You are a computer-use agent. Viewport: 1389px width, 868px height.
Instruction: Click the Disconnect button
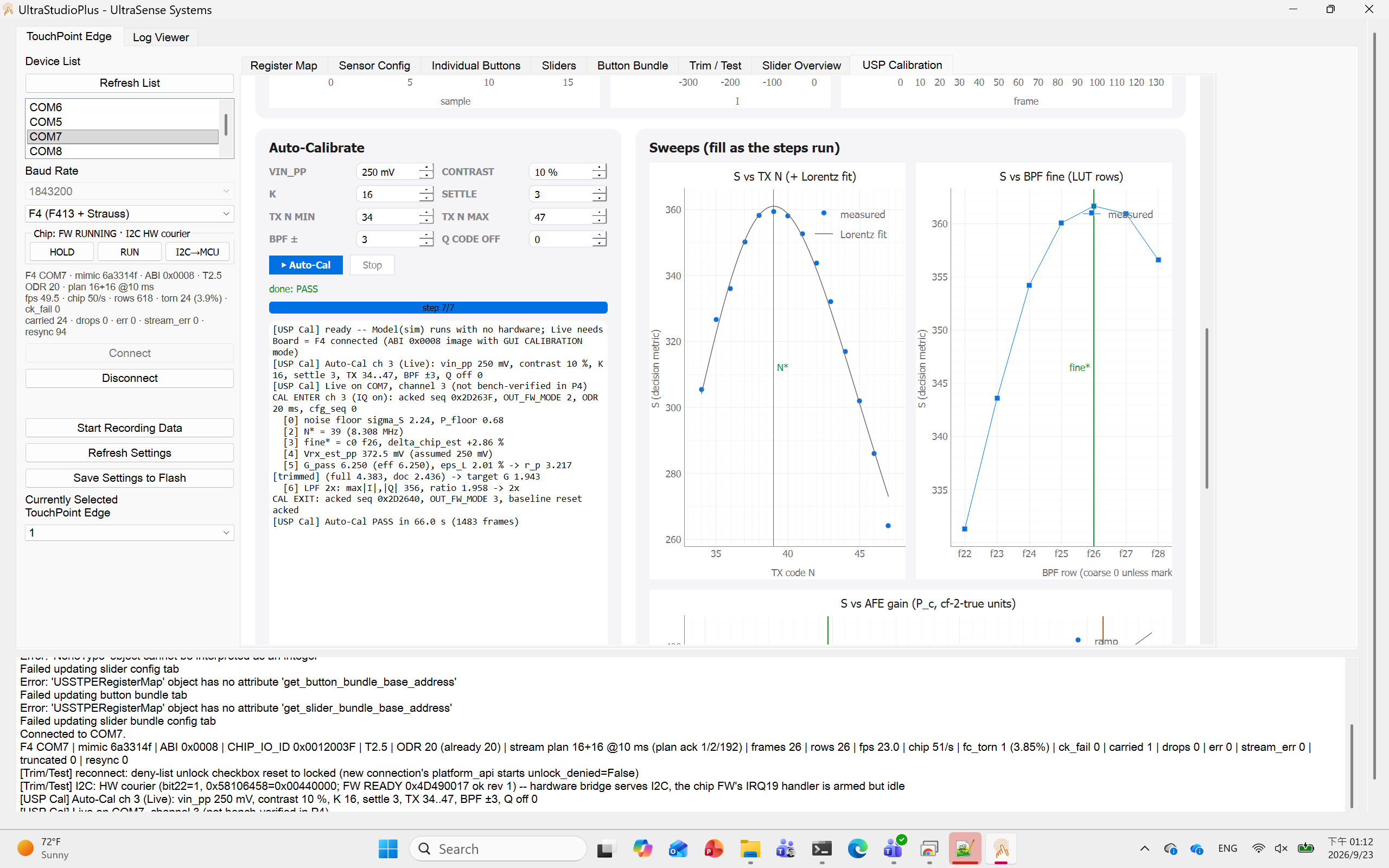130,378
